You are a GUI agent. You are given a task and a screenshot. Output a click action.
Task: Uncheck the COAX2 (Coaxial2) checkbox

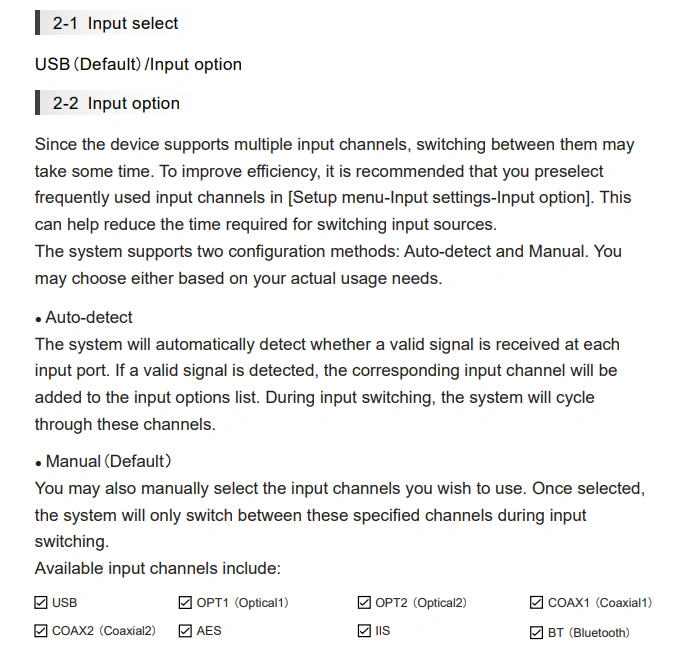(41, 631)
